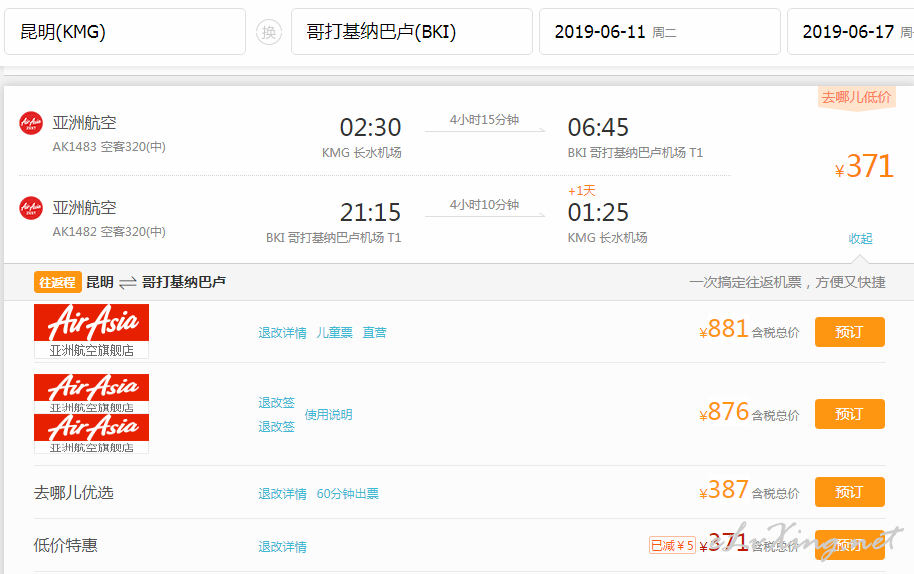This screenshot has width=914, height=574.
Task: Click the 已减¥5 discount badge
Action: (x=672, y=545)
